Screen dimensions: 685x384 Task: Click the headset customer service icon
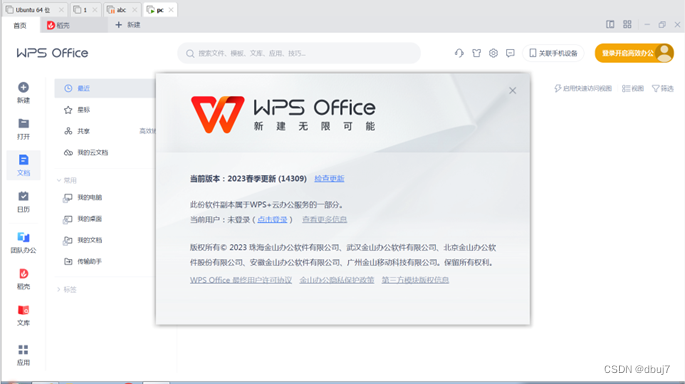click(x=459, y=53)
